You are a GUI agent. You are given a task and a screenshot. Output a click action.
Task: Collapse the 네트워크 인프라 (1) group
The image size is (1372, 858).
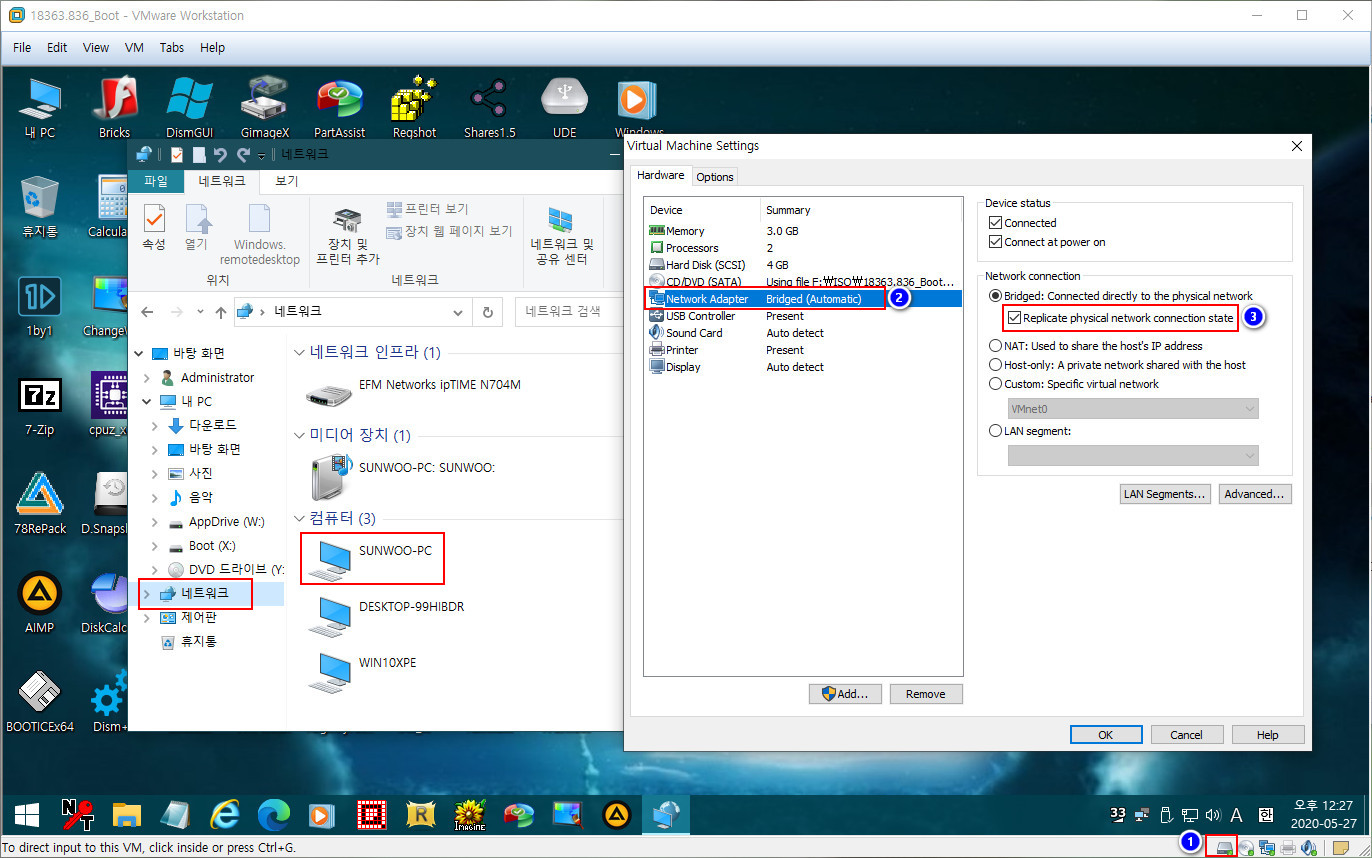click(300, 352)
